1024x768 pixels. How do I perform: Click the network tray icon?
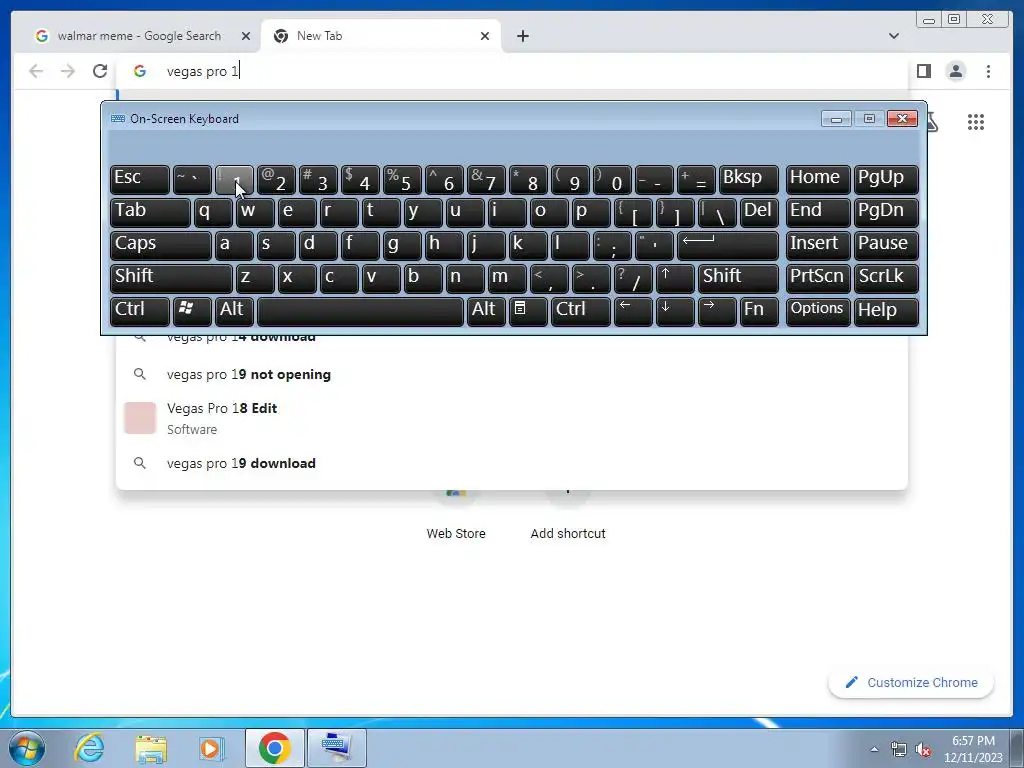coord(899,750)
